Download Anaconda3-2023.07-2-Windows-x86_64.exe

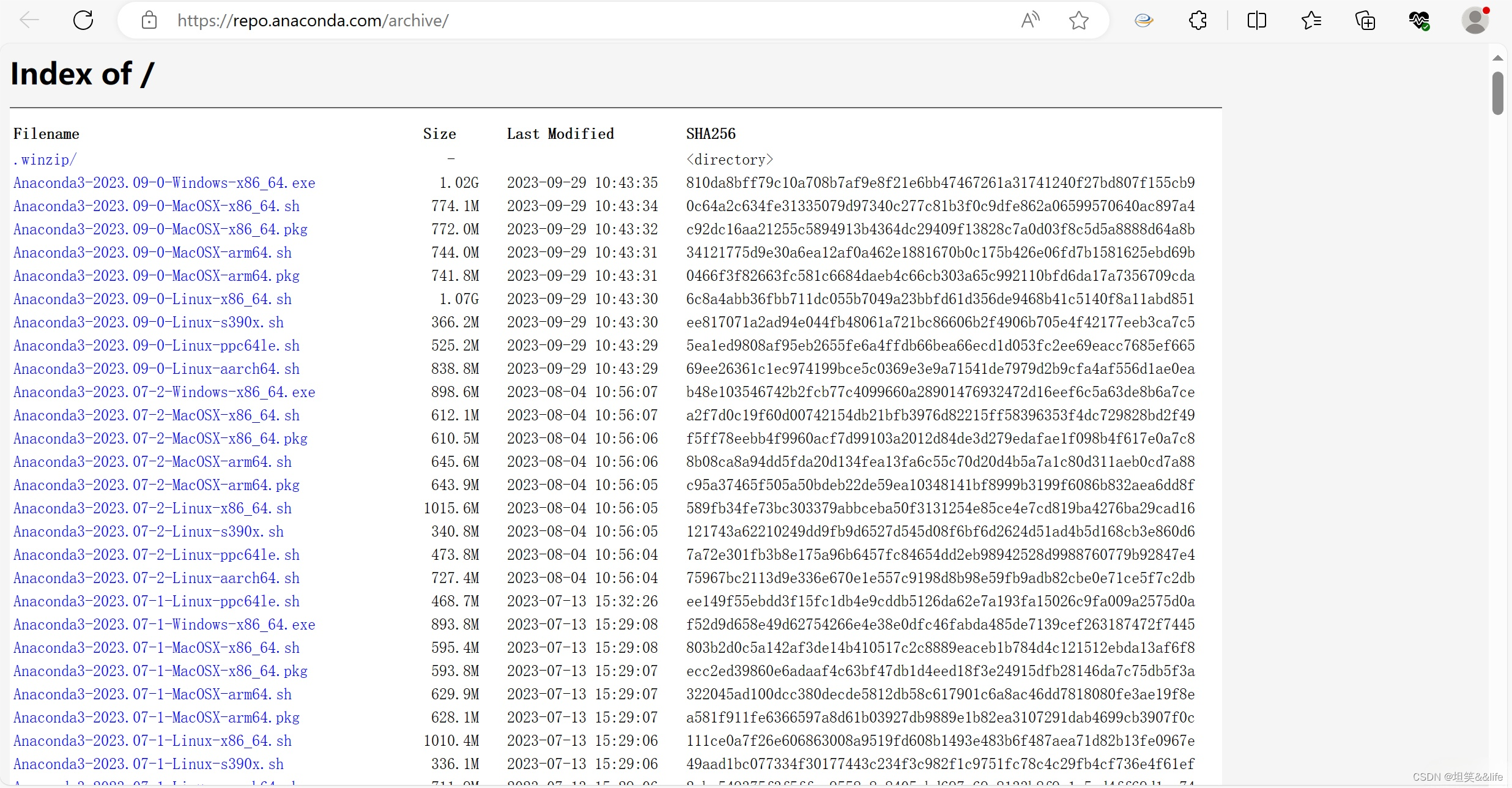pyautogui.click(x=164, y=392)
